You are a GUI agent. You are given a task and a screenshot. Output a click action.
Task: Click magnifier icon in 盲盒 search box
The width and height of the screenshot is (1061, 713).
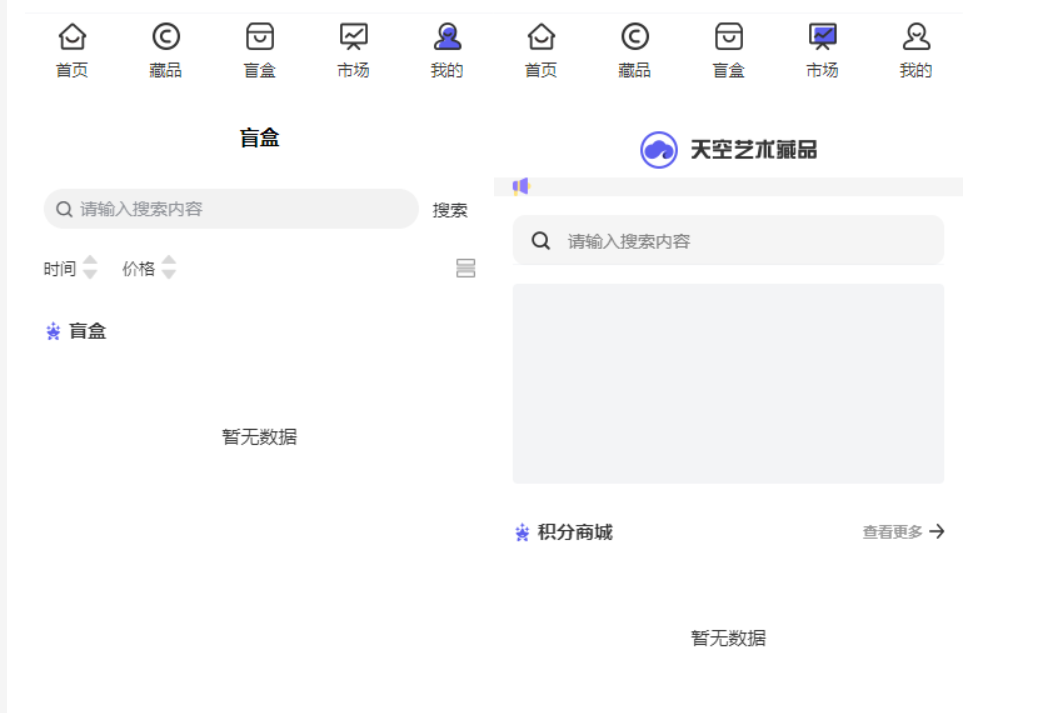coord(64,209)
